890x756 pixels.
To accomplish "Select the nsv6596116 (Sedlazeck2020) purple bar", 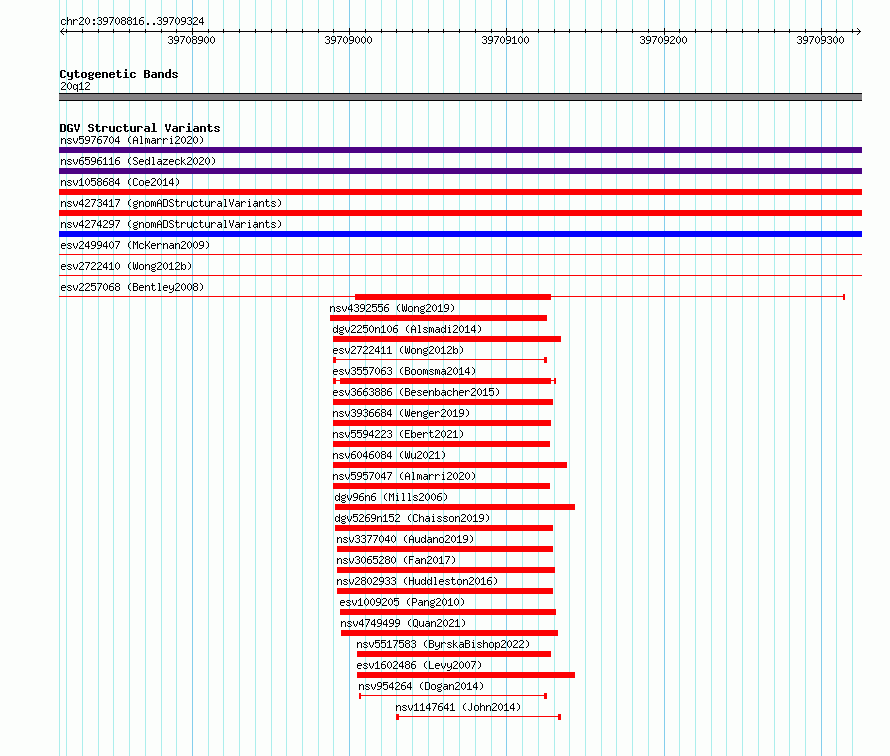I will (460, 171).
